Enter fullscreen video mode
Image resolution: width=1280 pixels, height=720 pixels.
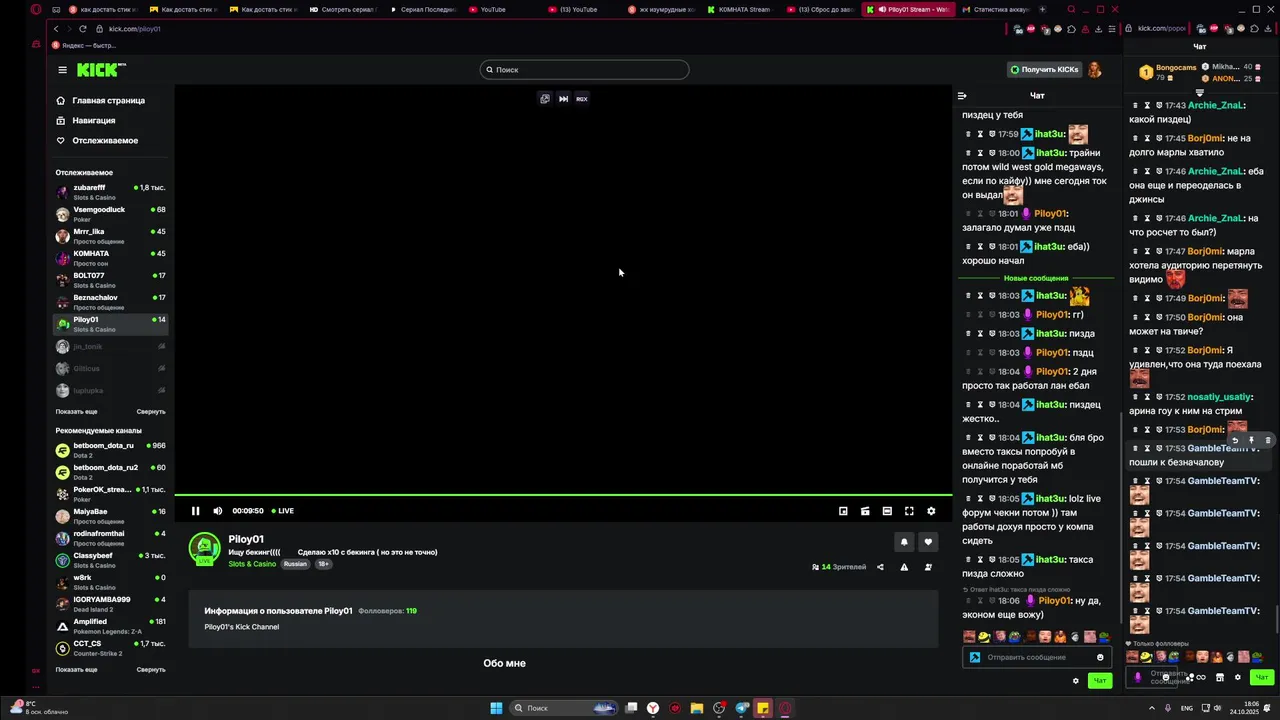(x=909, y=511)
